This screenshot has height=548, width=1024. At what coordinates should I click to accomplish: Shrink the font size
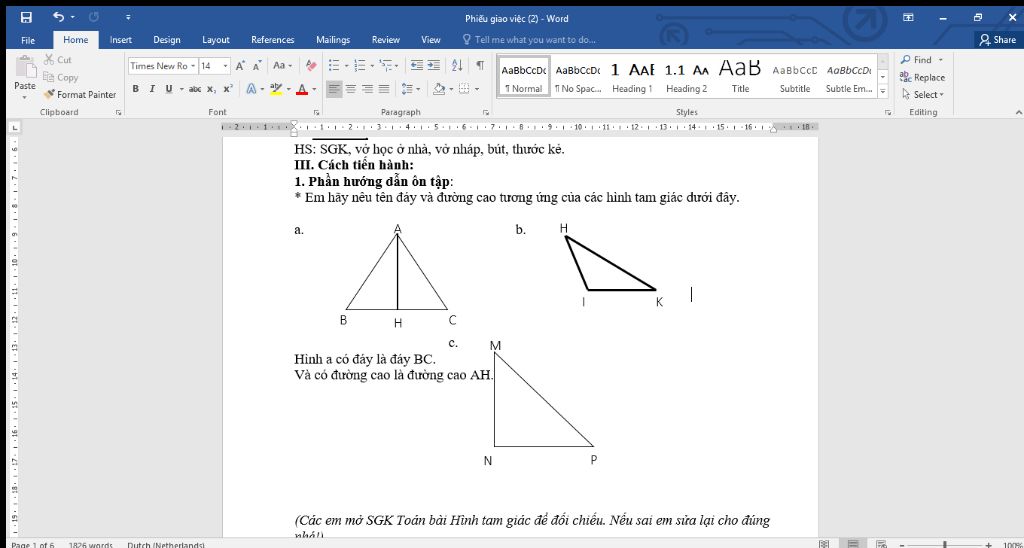click(x=257, y=66)
